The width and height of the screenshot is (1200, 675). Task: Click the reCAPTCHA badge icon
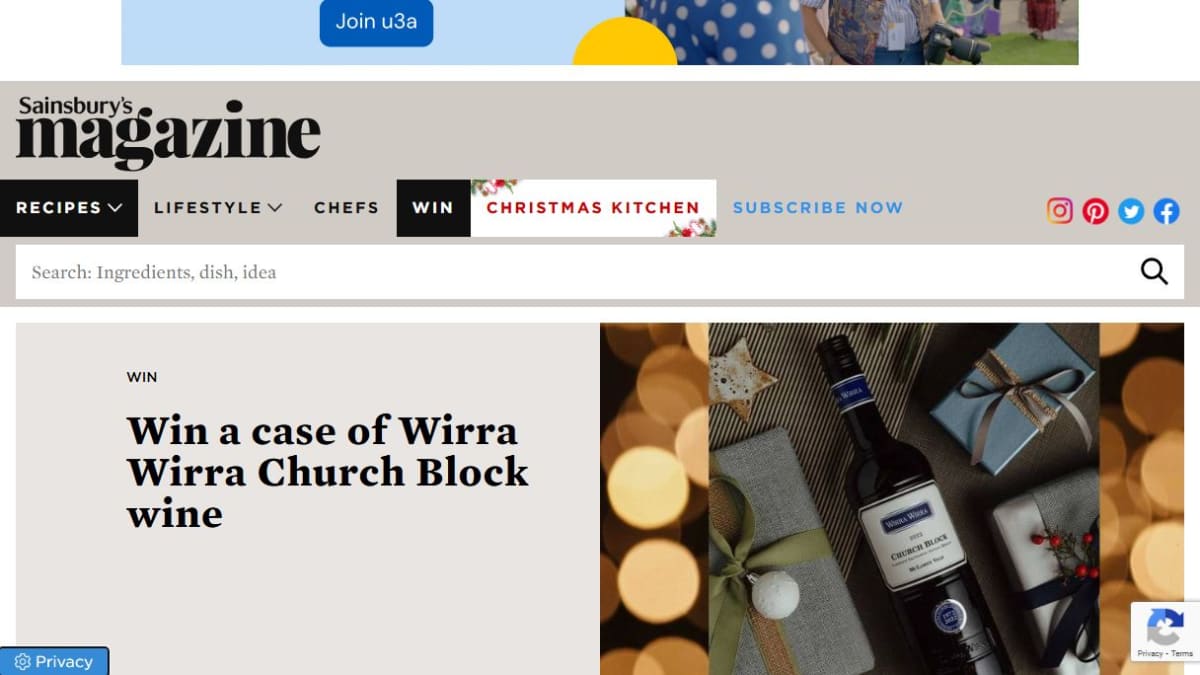pos(1165,631)
